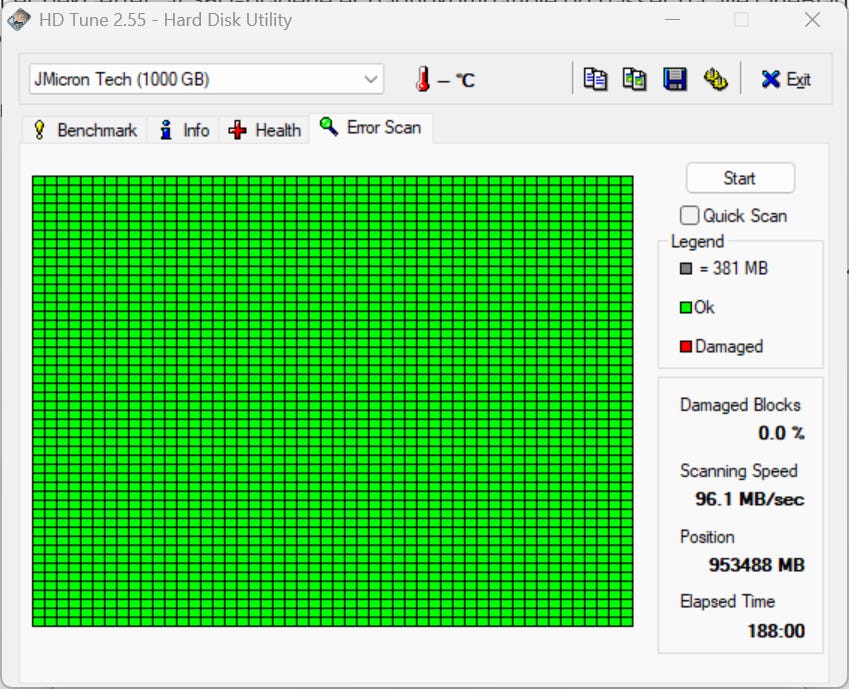Click the green Ok legend swatch

pos(685,307)
